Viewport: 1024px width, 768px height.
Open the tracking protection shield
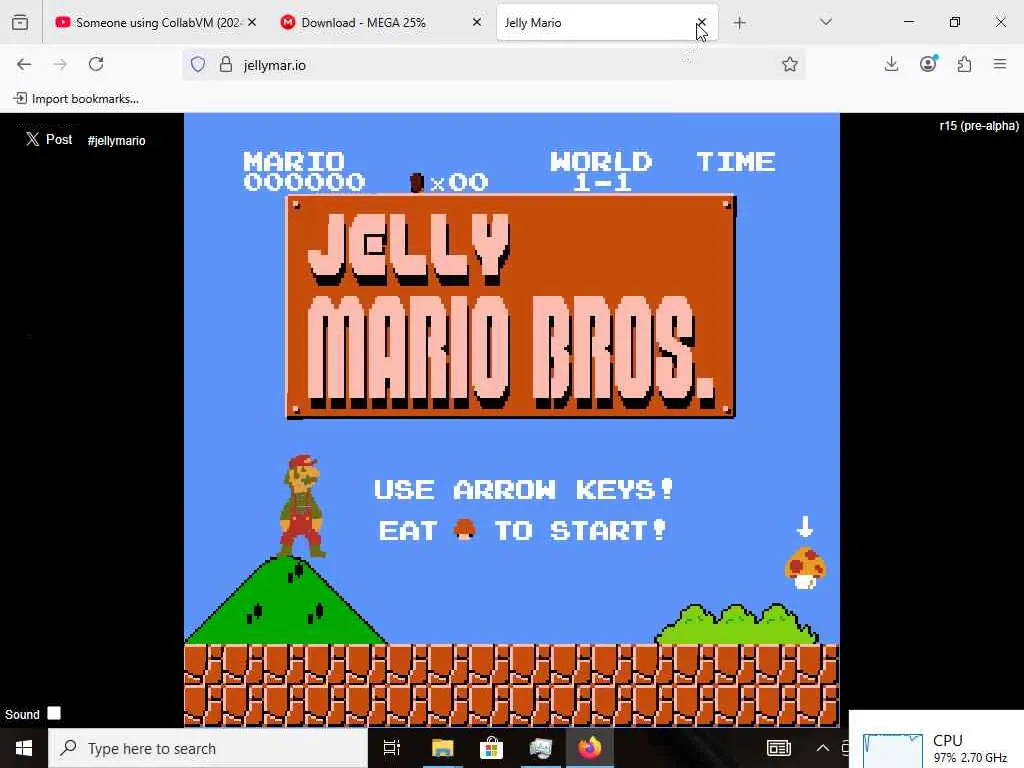click(x=198, y=64)
